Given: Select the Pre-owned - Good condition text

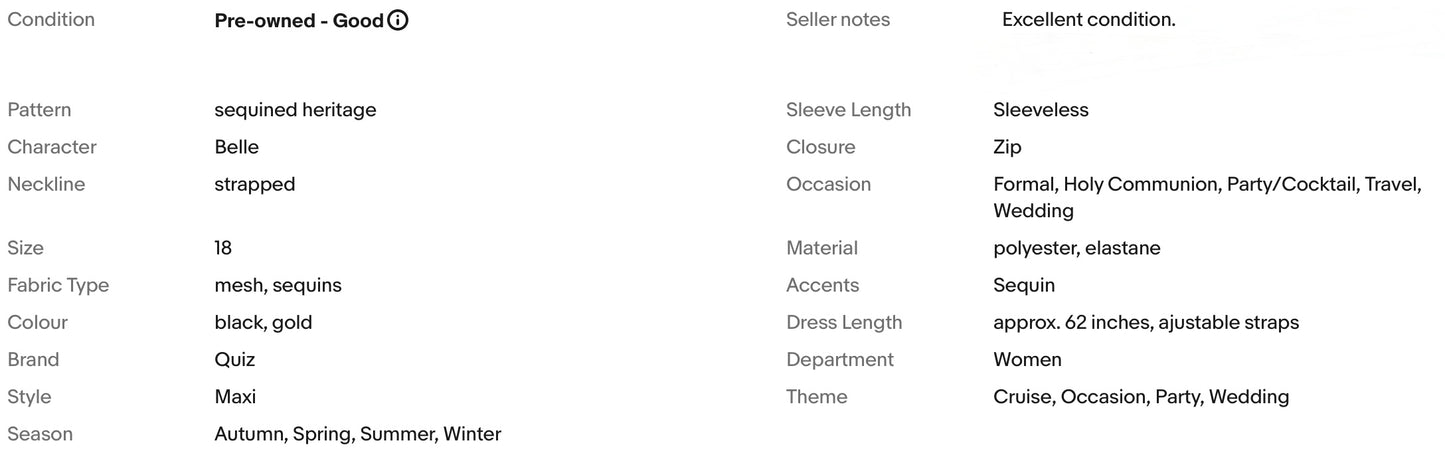Looking at the screenshot, I should (x=299, y=20).
